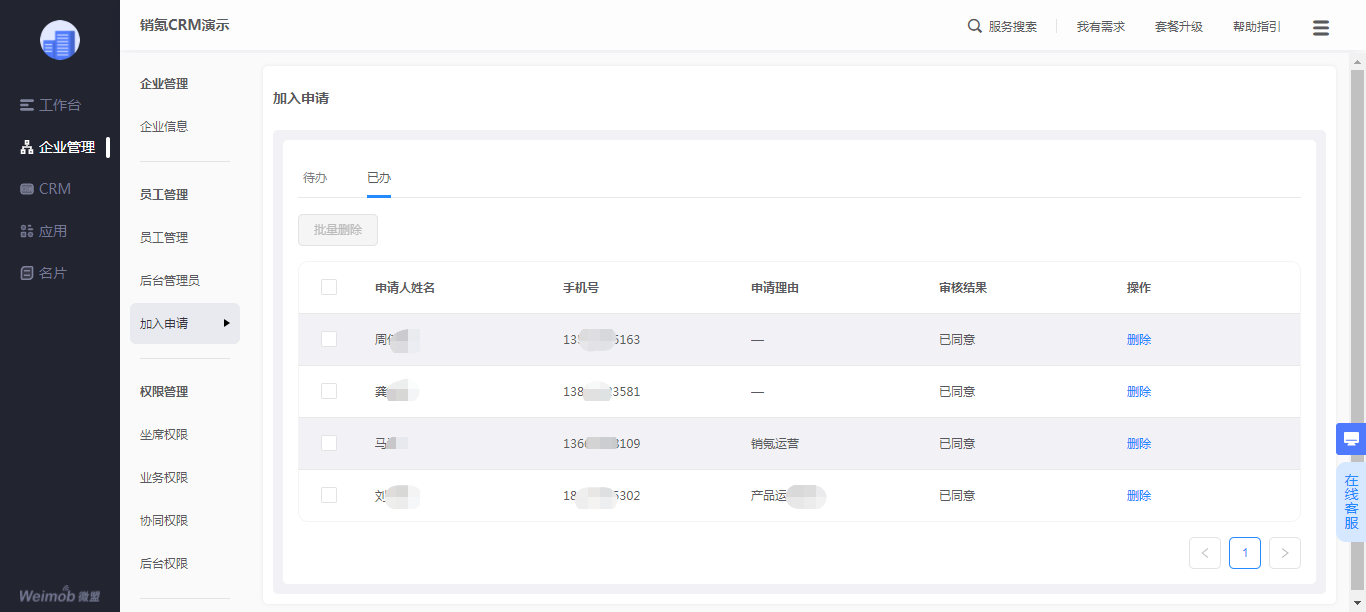Click the CRM sidebar icon
Image resolution: width=1366 pixels, height=612 pixels.
[x=27, y=189]
